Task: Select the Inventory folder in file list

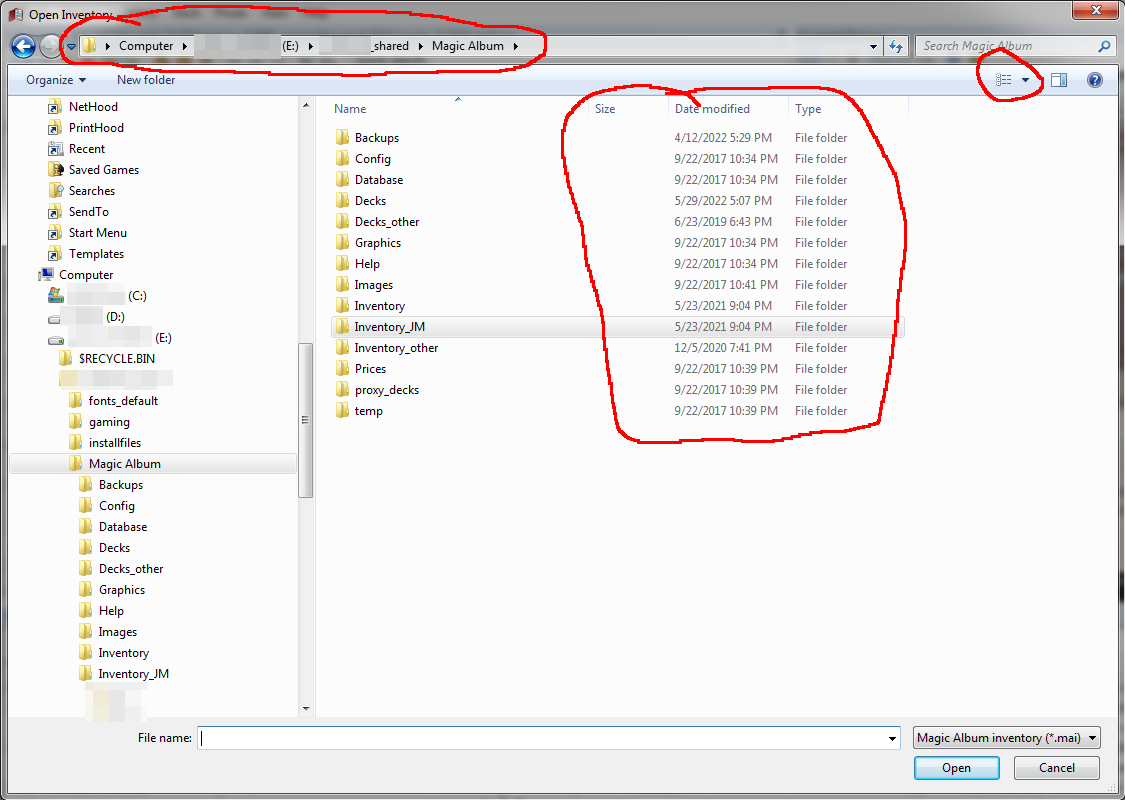Action: [380, 306]
